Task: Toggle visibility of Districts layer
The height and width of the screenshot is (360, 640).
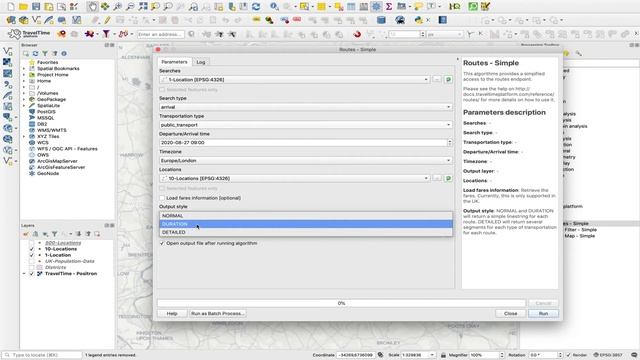Action: click(31, 267)
